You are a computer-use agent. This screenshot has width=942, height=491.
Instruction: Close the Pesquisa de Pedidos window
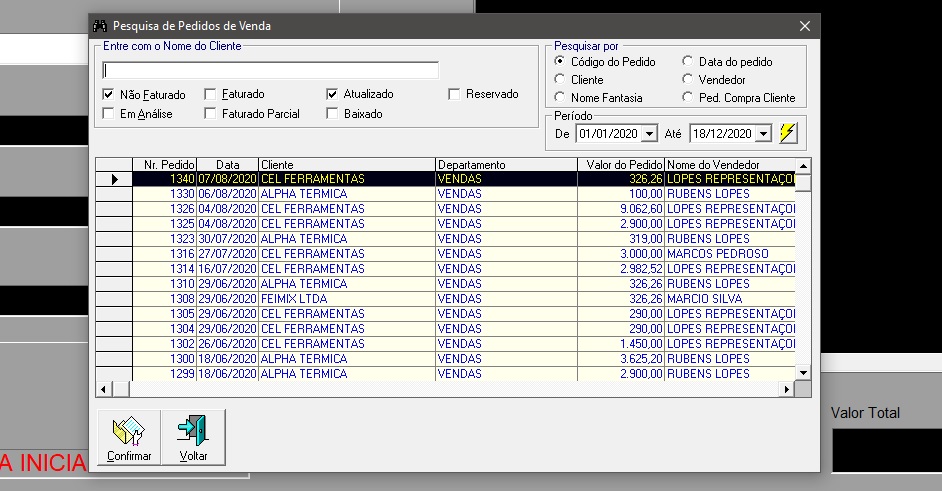point(804,26)
